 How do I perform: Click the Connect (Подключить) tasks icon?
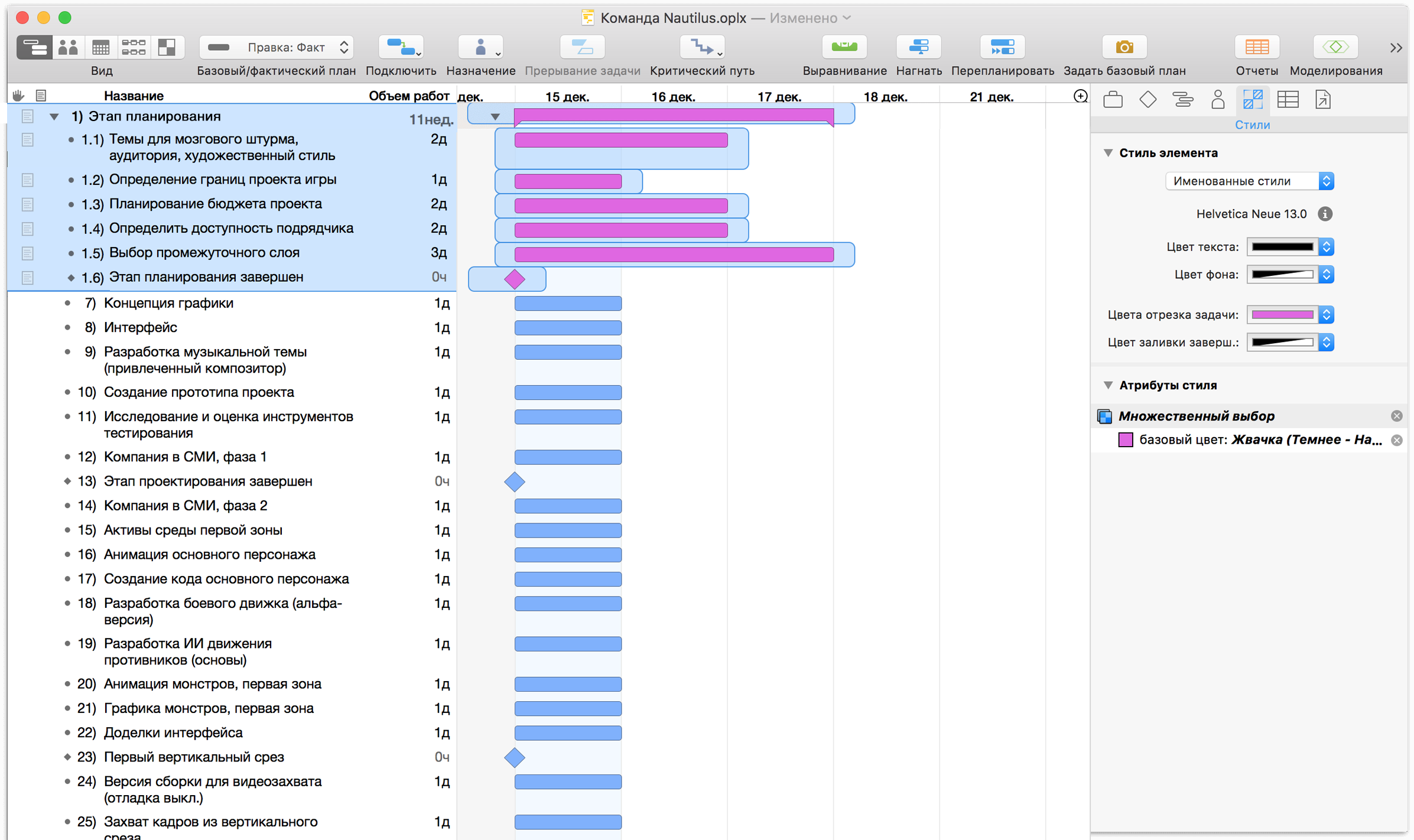(401, 47)
